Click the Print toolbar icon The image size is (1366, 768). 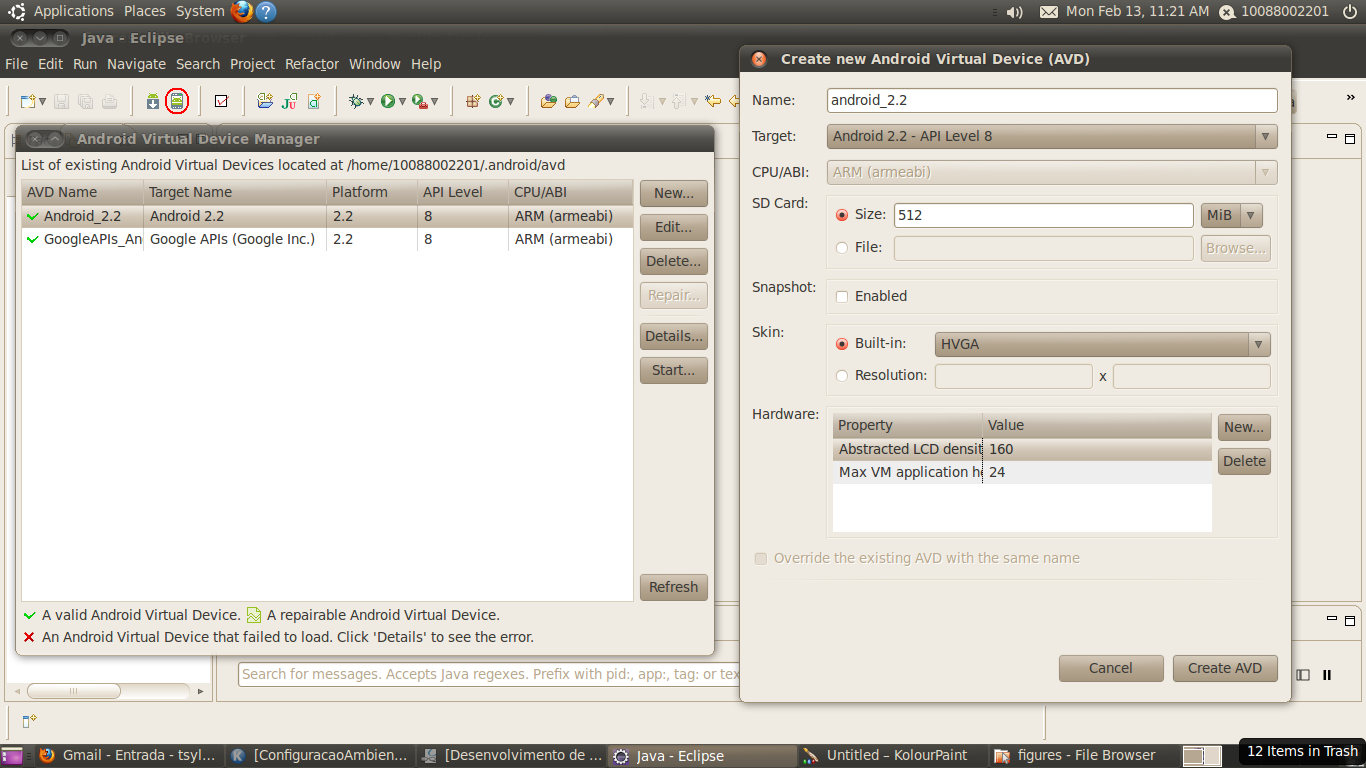(x=110, y=101)
